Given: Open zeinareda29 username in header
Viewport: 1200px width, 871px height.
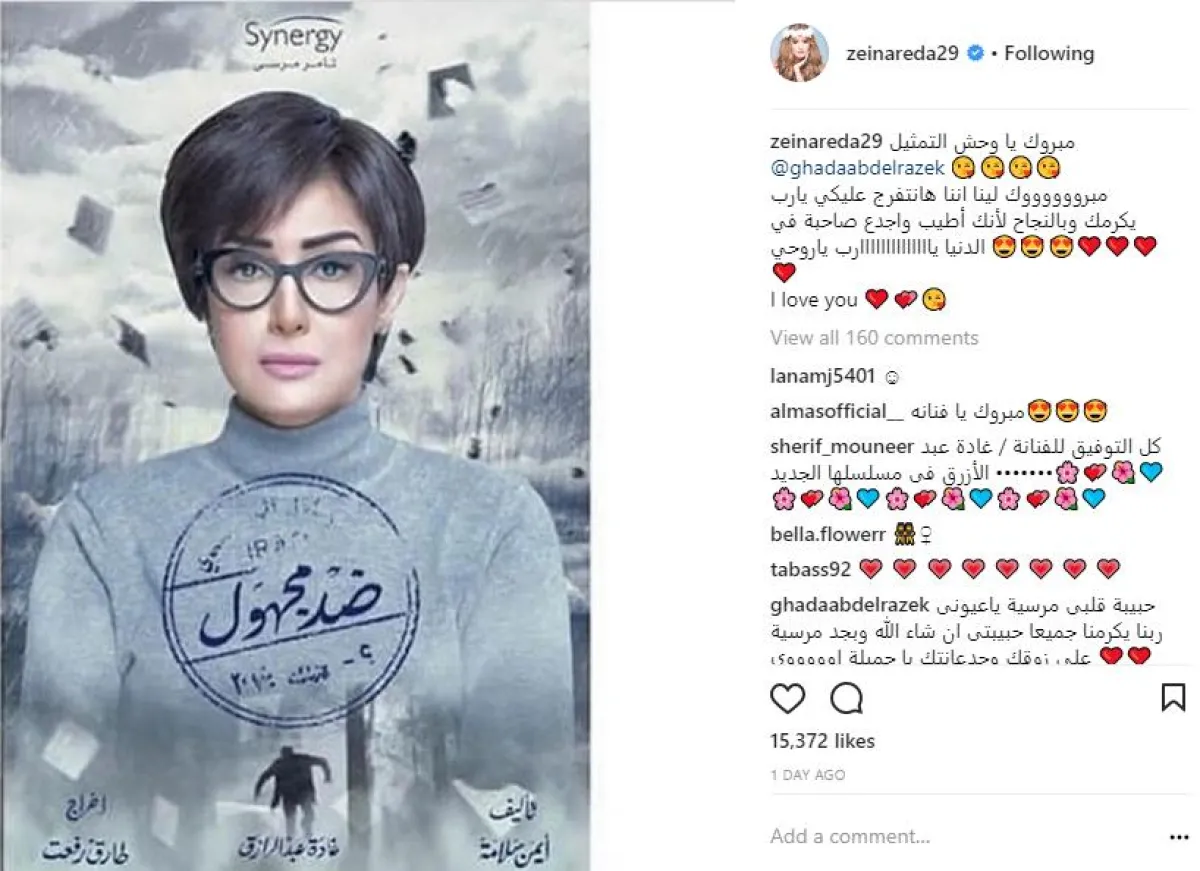Looking at the screenshot, I should click(x=902, y=53).
